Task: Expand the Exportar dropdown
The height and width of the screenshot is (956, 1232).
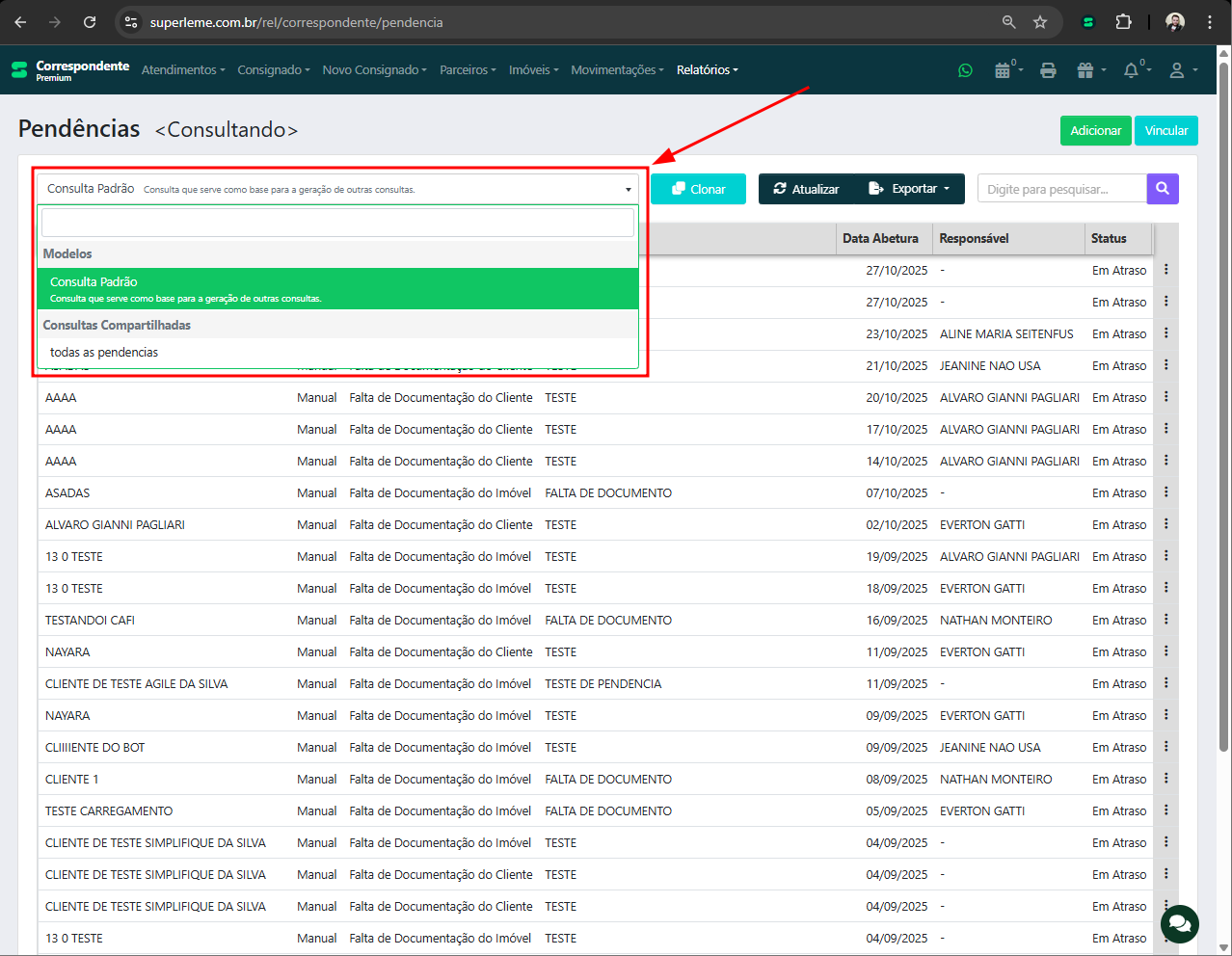Action: 910,189
